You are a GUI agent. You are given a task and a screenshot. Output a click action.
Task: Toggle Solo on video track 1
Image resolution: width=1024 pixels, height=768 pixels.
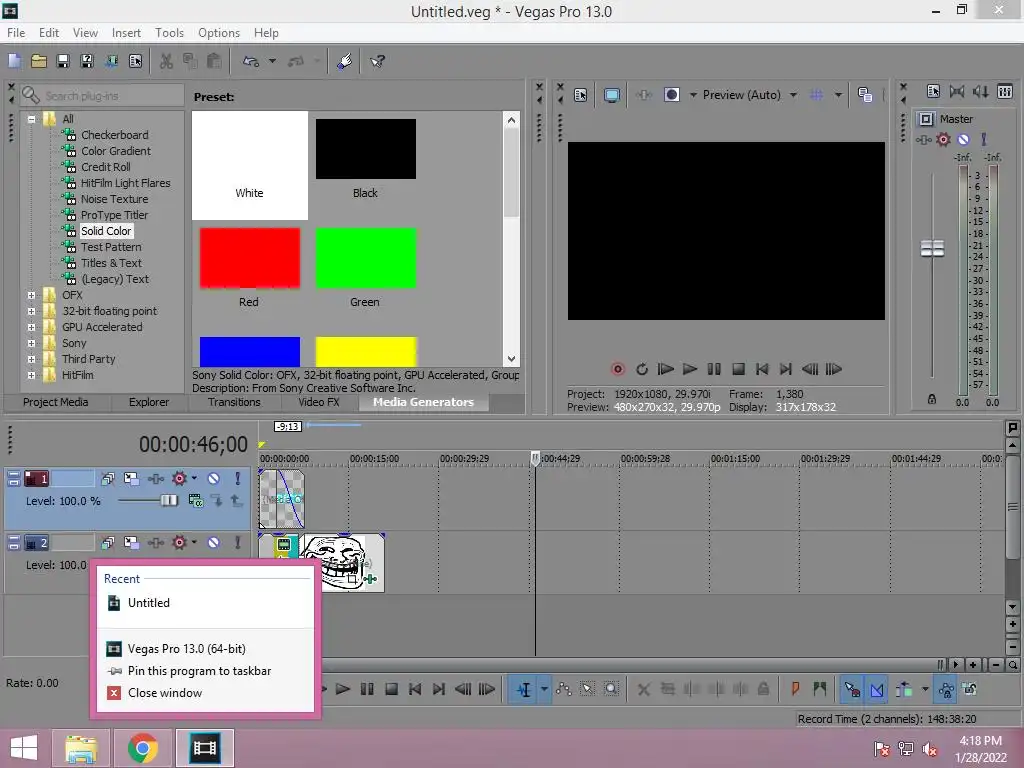238,479
